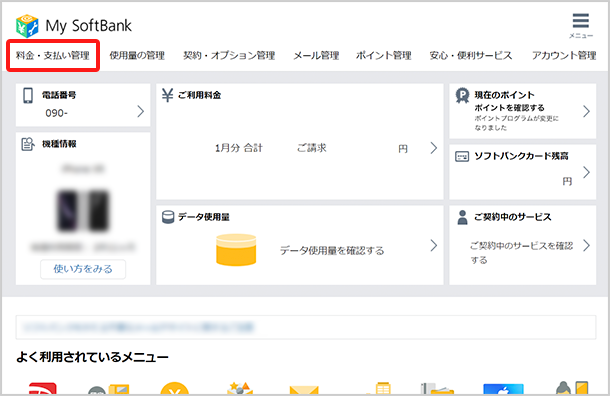Screen dimensions: 610x396
Task: Open the データ使用量を確認する link
Action: coord(332,251)
